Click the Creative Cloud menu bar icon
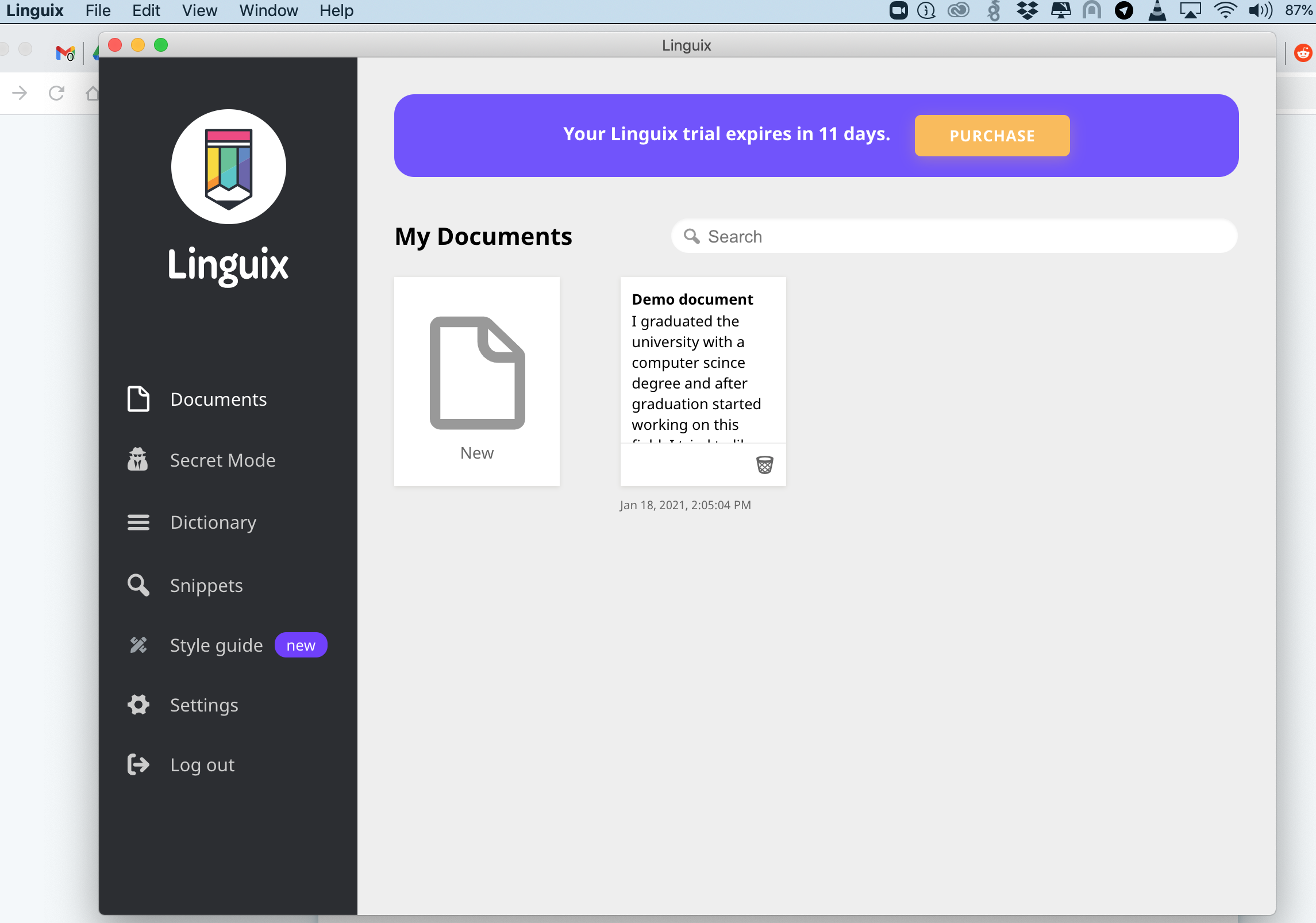Viewport: 1316px width, 923px height. pos(958,10)
